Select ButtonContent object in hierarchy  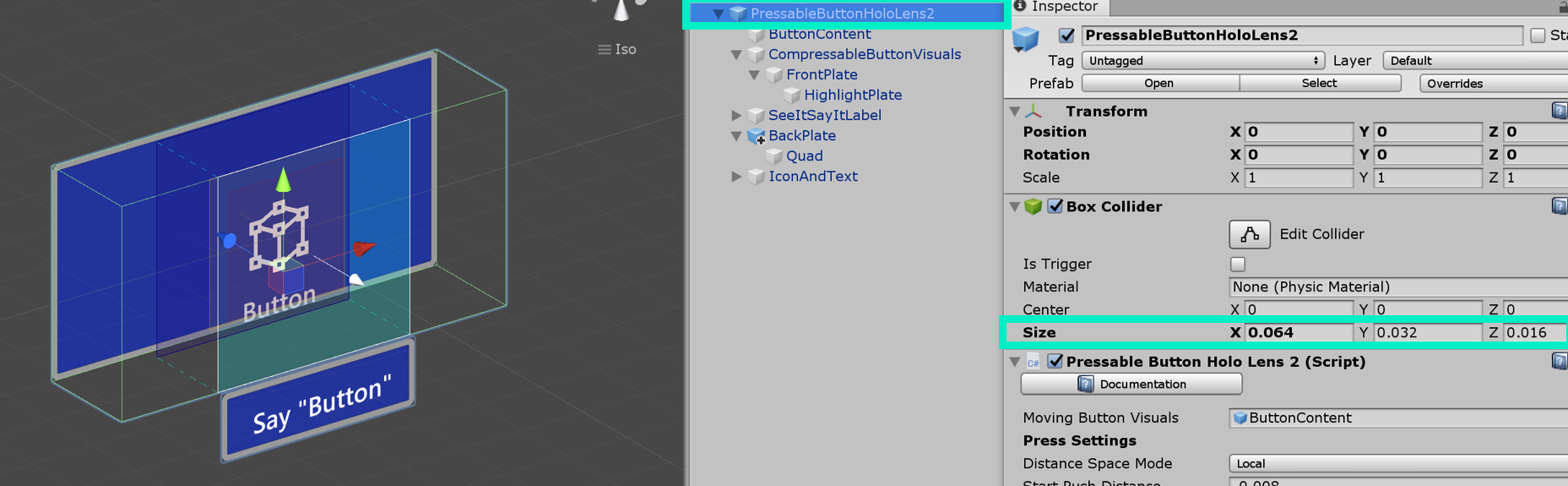819,34
